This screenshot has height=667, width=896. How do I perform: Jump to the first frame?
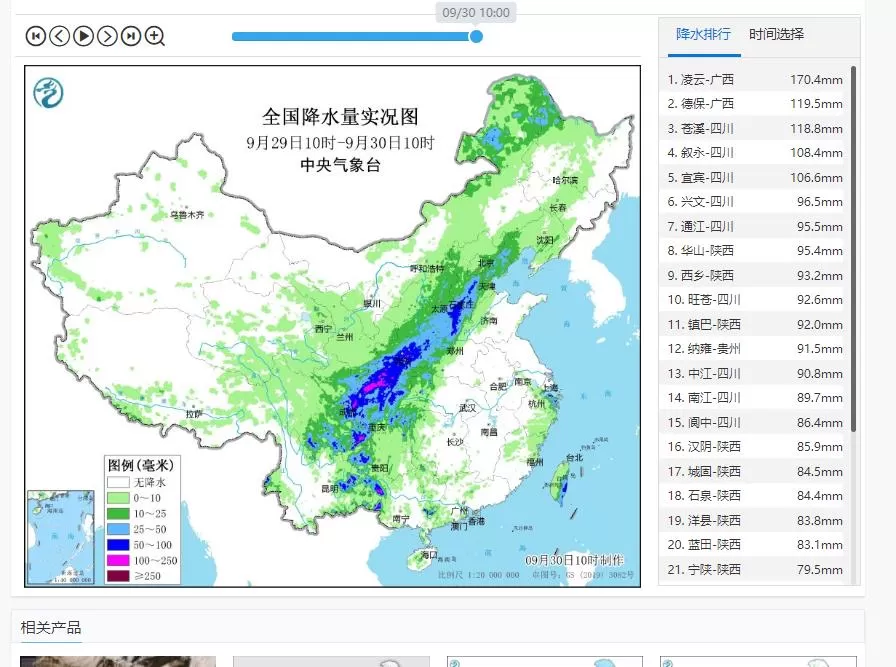click(35, 36)
